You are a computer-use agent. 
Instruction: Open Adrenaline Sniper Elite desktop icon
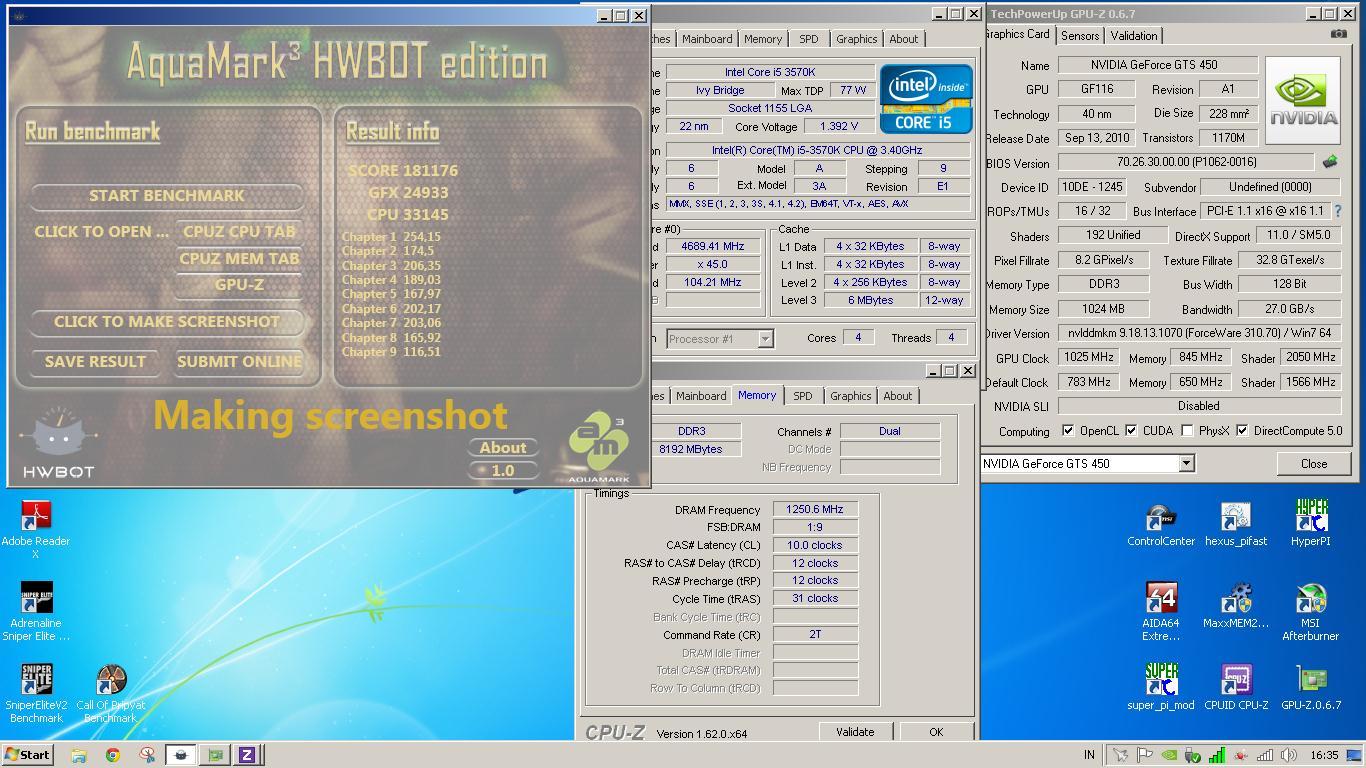pos(36,610)
